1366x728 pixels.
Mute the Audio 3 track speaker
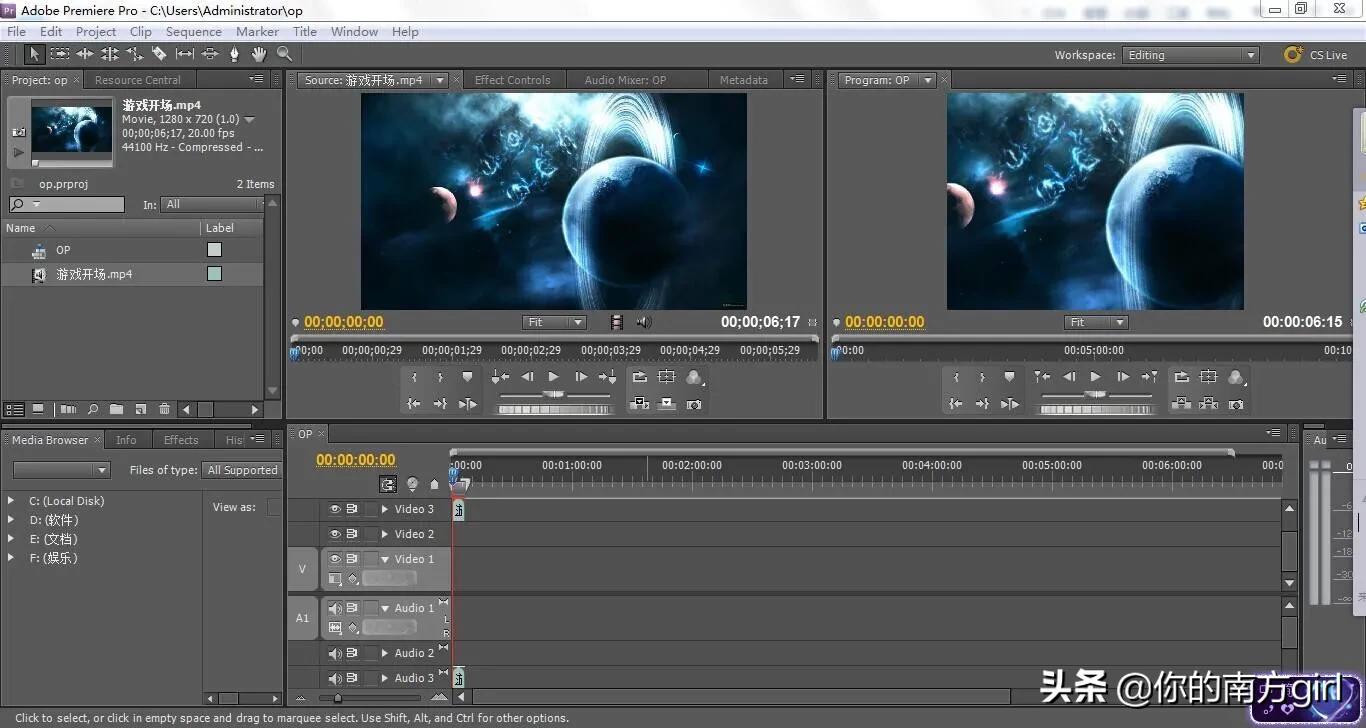335,678
